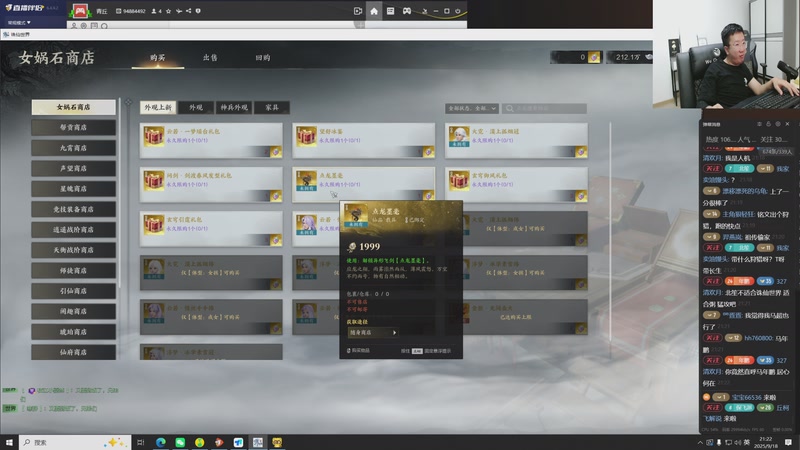Open the 购买 (buy) tab
The image size is (800, 450).
(158, 58)
